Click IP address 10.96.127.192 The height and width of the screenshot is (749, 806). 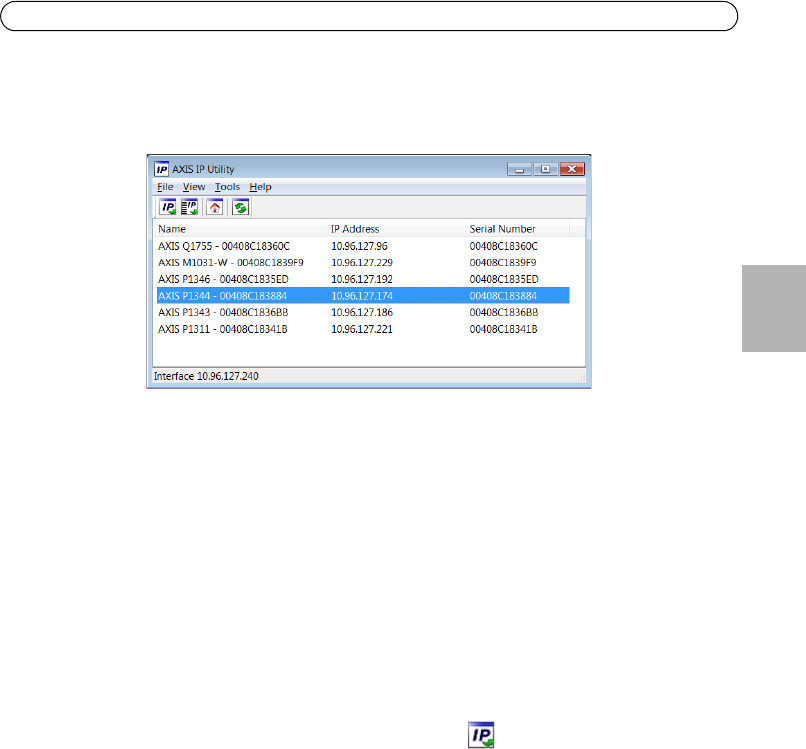[362, 279]
